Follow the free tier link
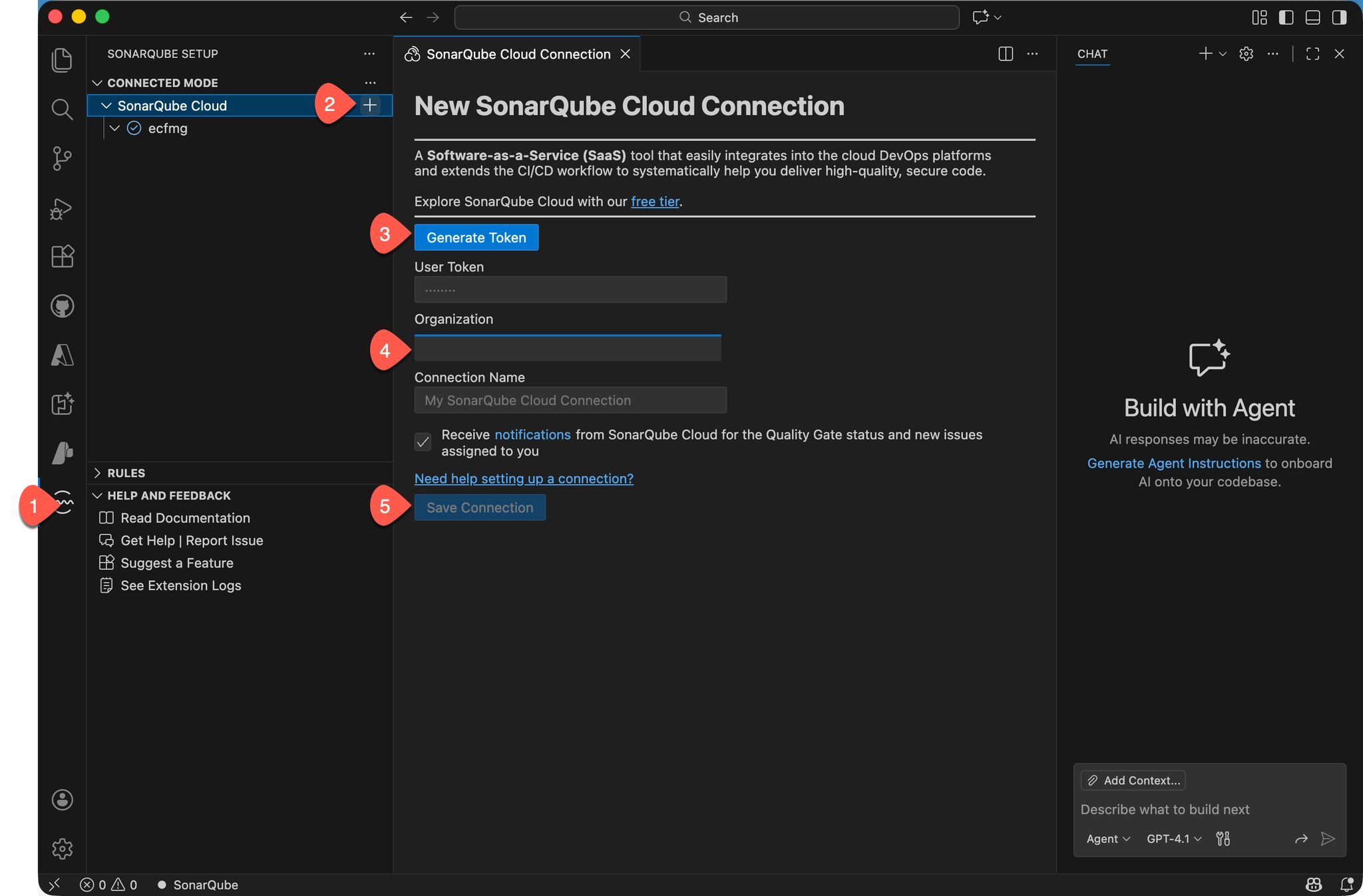This screenshot has height=896, width=1363. click(x=656, y=202)
